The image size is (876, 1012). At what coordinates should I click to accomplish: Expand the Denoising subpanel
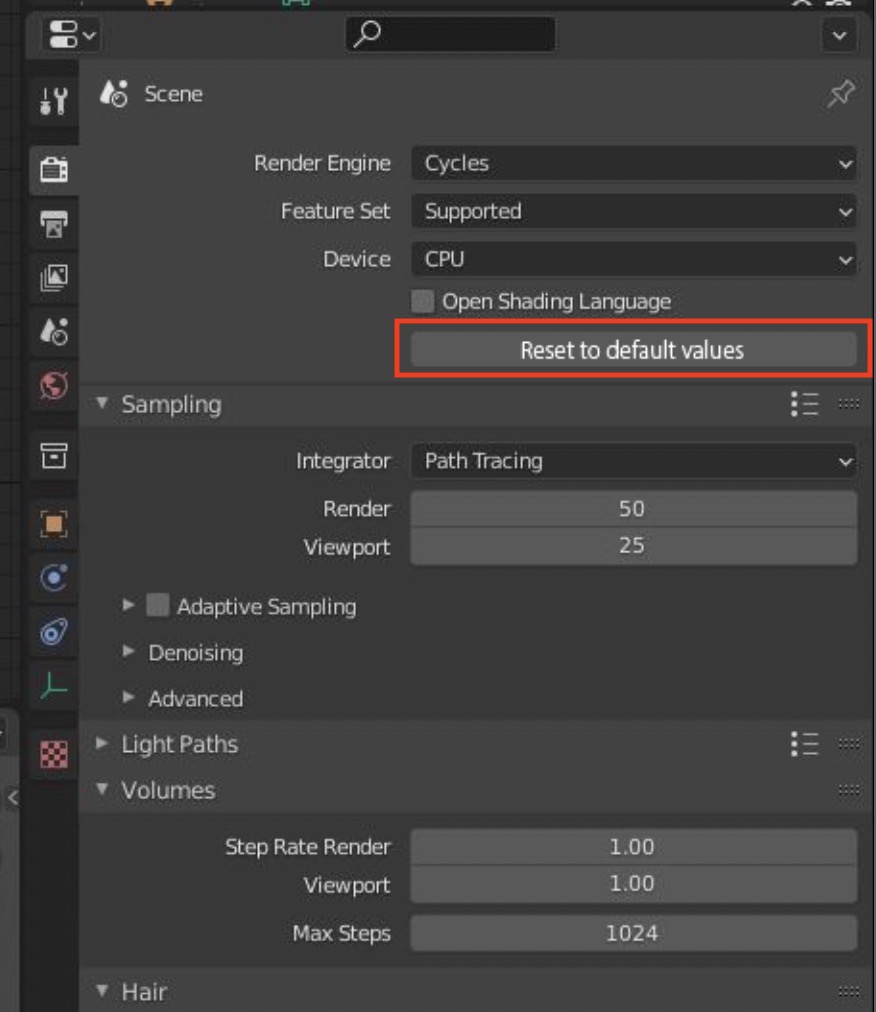(x=128, y=651)
